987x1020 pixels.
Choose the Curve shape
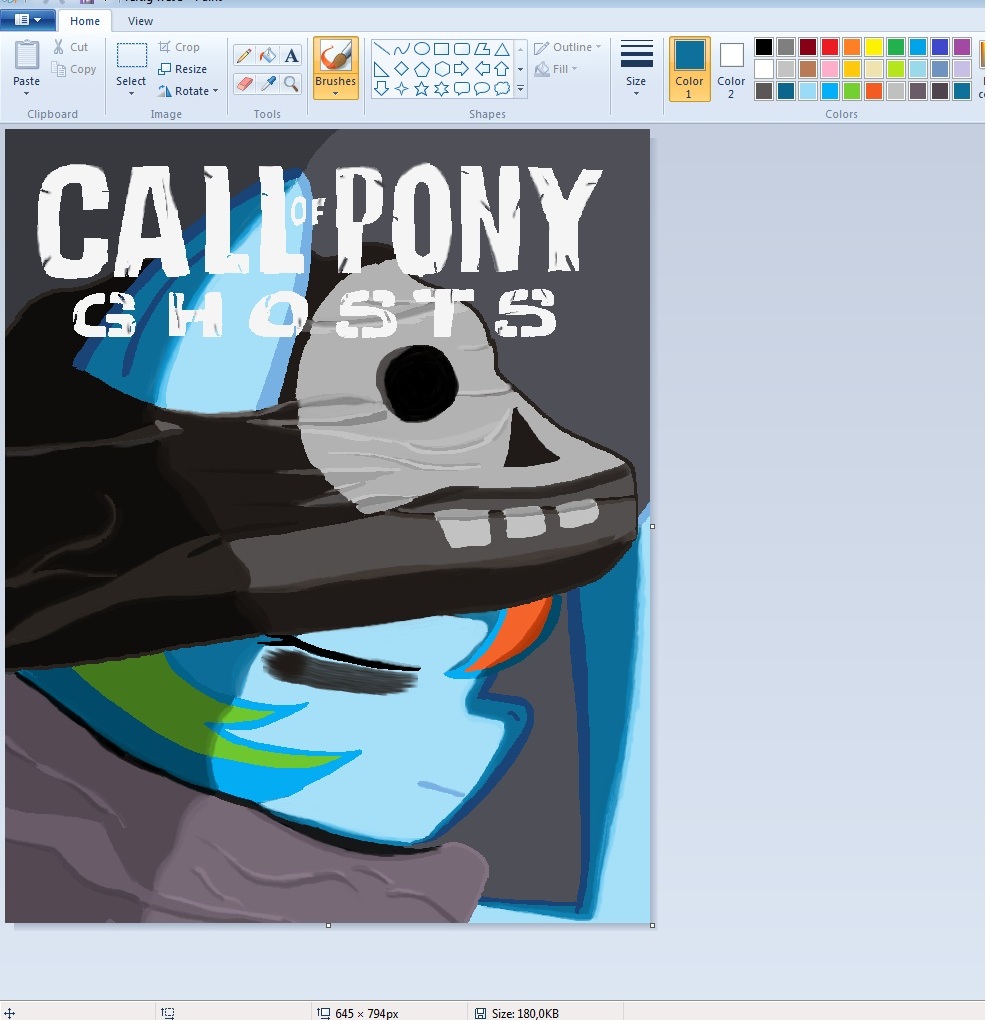[x=401, y=49]
